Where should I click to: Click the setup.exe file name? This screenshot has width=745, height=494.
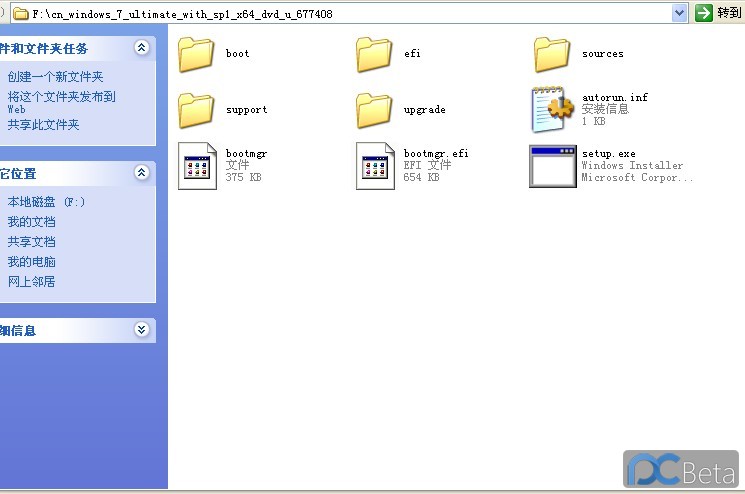[609, 154]
